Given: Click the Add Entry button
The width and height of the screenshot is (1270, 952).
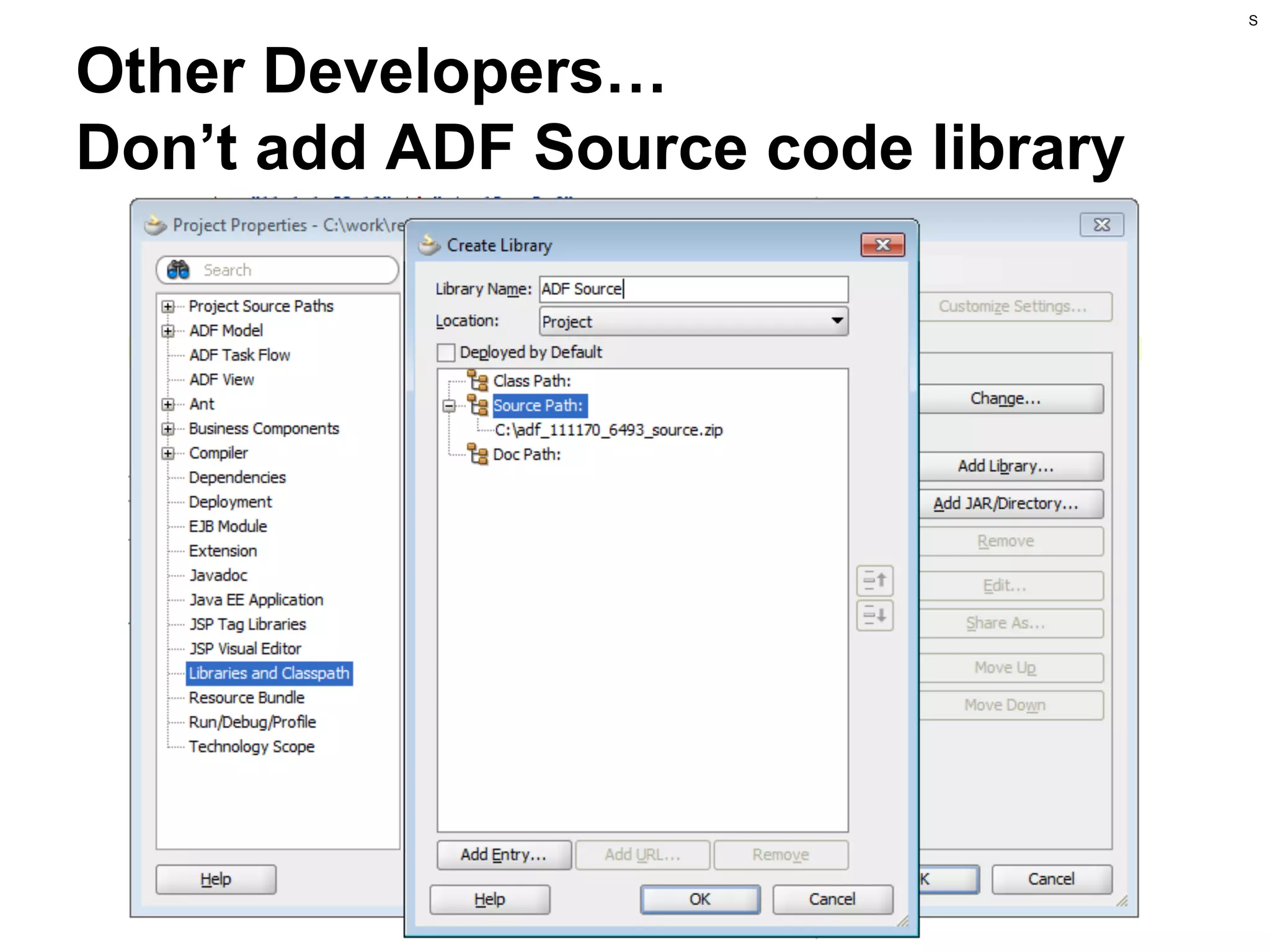Looking at the screenshot, I should 504,855.
